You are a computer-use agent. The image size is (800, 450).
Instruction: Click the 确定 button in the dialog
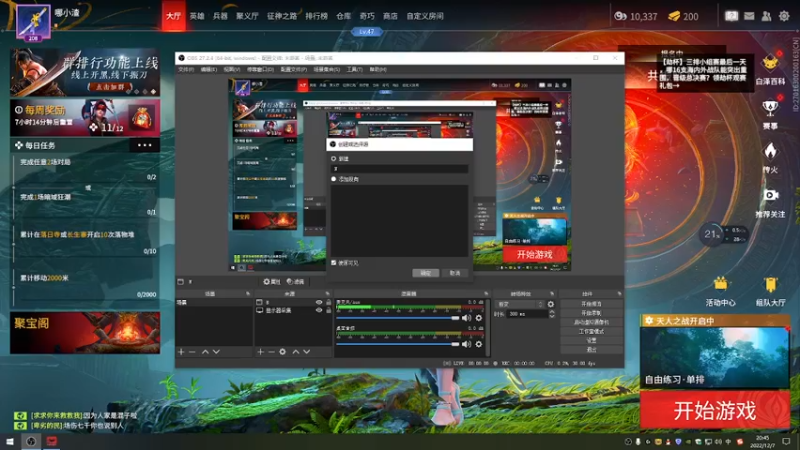click(x=426, y=273)
